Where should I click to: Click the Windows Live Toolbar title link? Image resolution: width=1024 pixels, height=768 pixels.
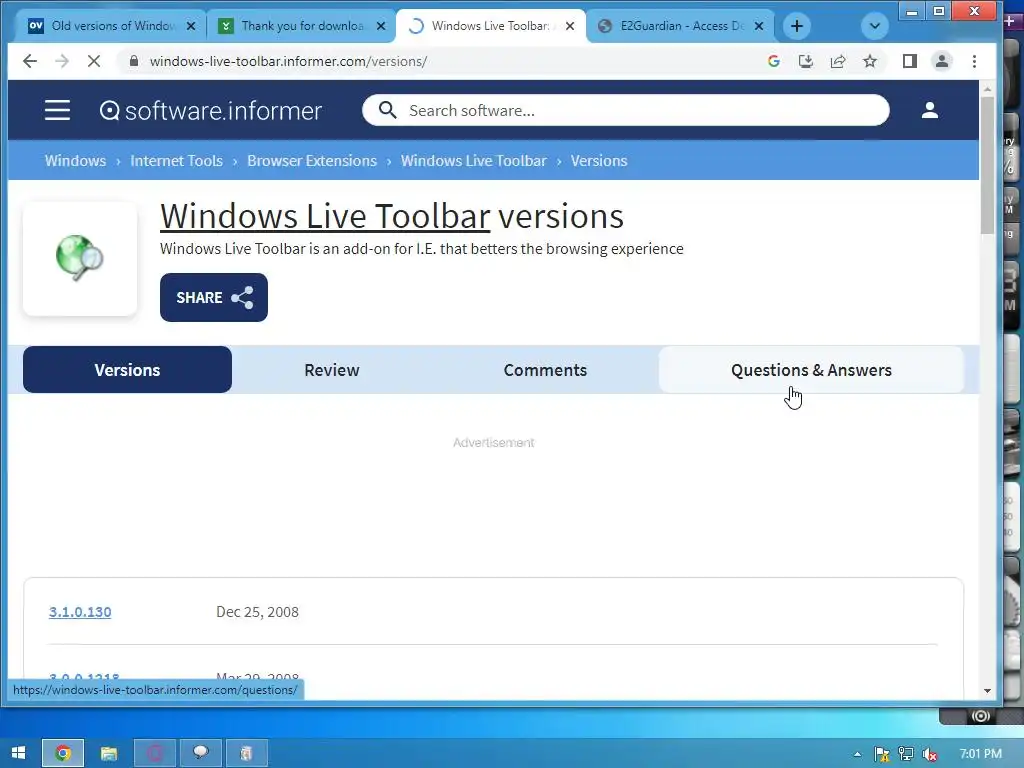(325, 216)
